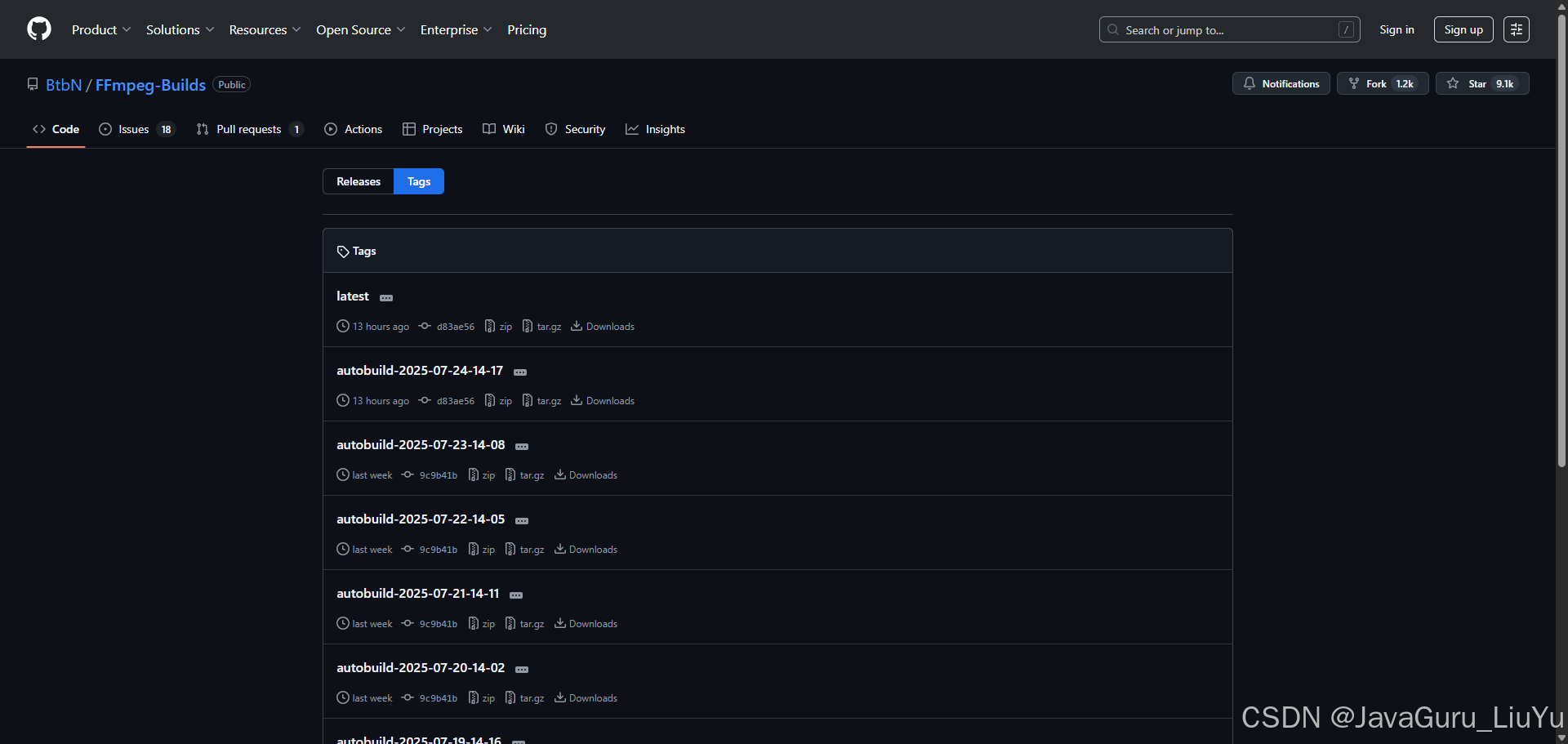Screen dimensions: 1568x744
Task: Open the command palette icon button
Action: tap(1517, 29)
